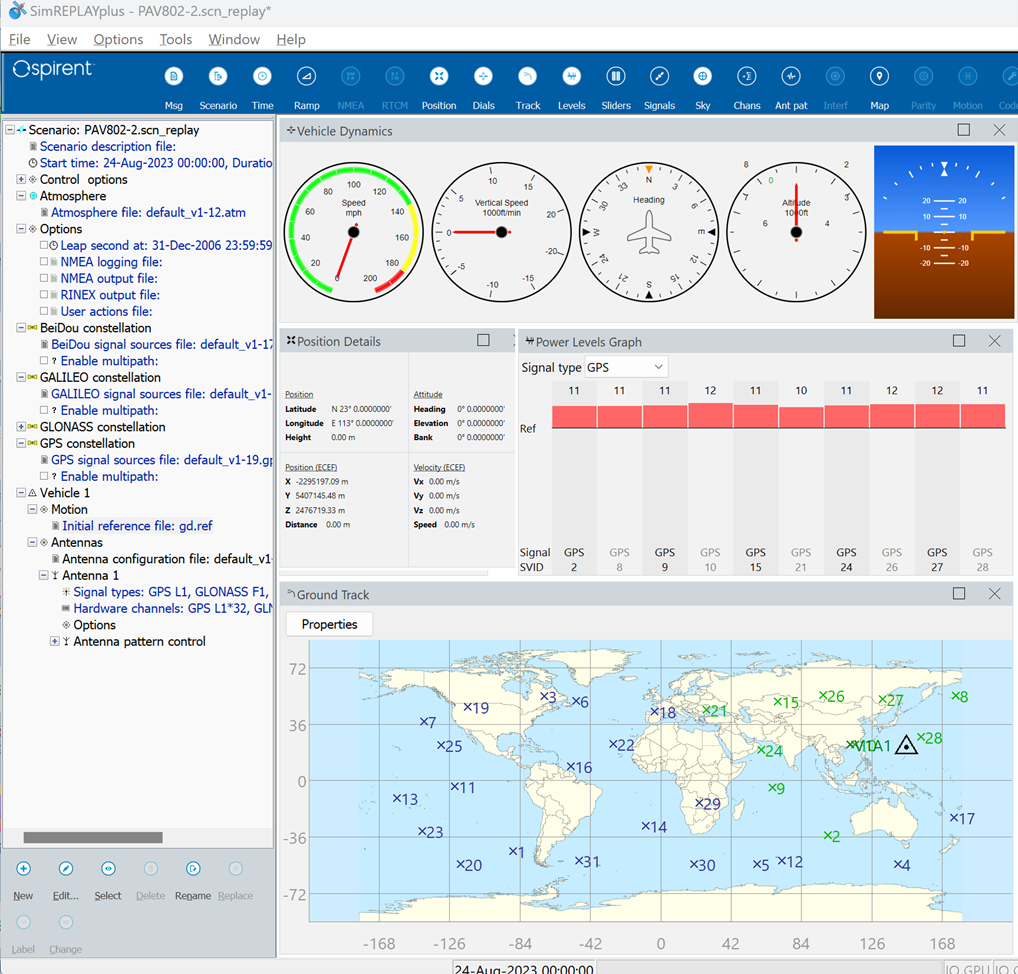Enable NMEA logging file checkbox
Image resolution: width=1018 pixels, height=974 pixels.
pos(43,262)
